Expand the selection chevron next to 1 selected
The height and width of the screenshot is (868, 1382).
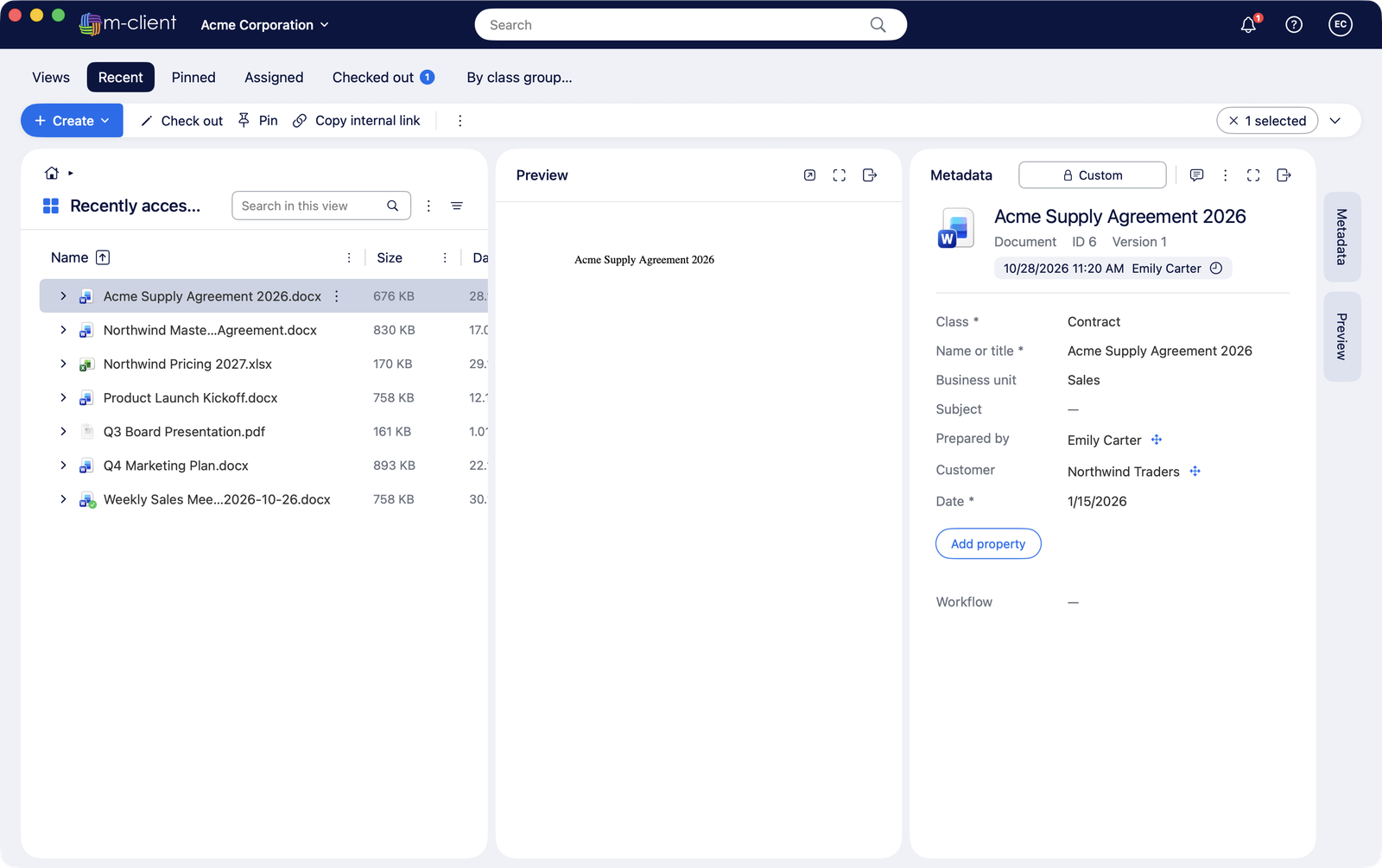tap(1335, 121)
